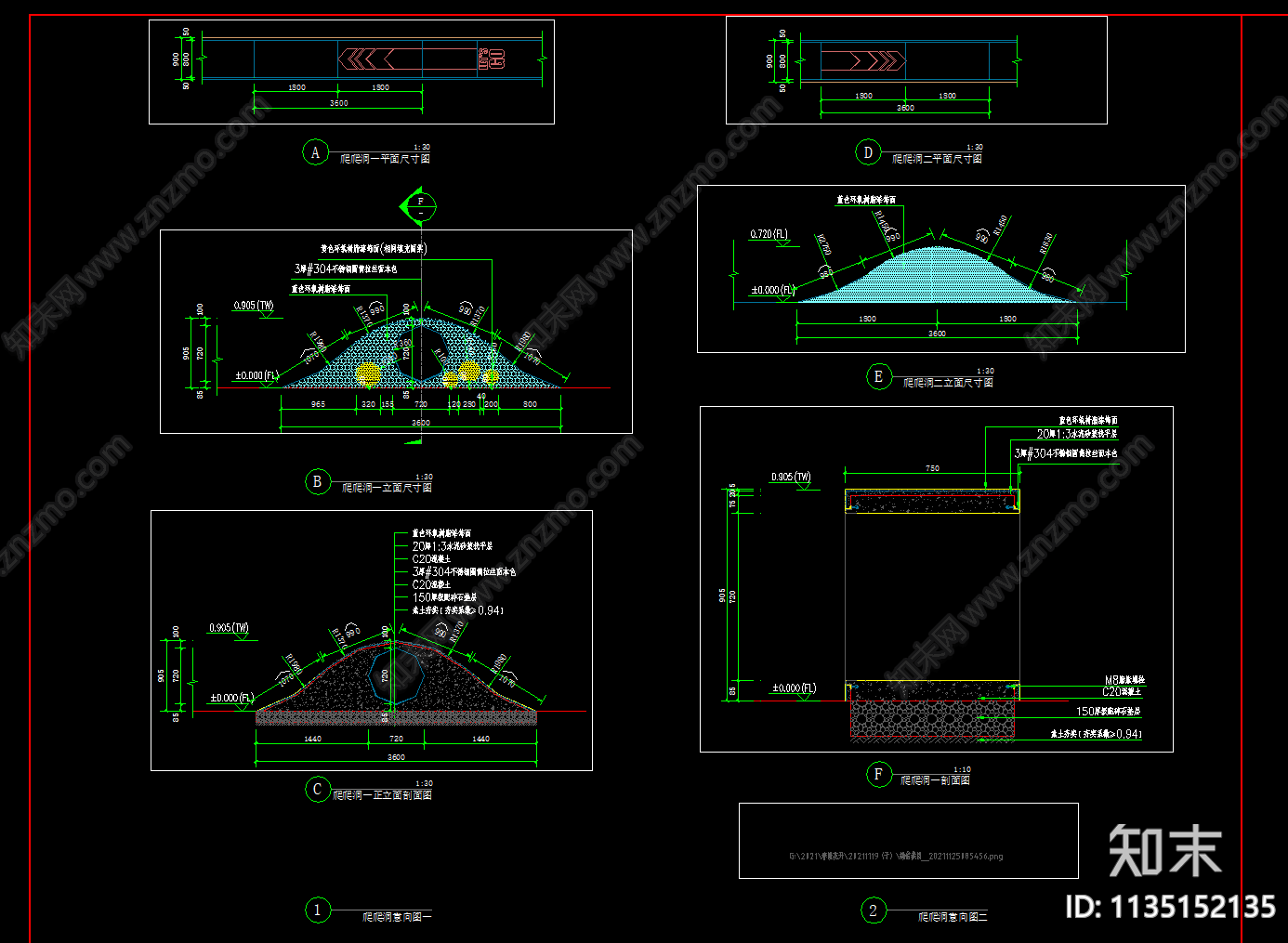
Task: Click the cyan hatched mound in drawing E
Action: click(937, 276)
